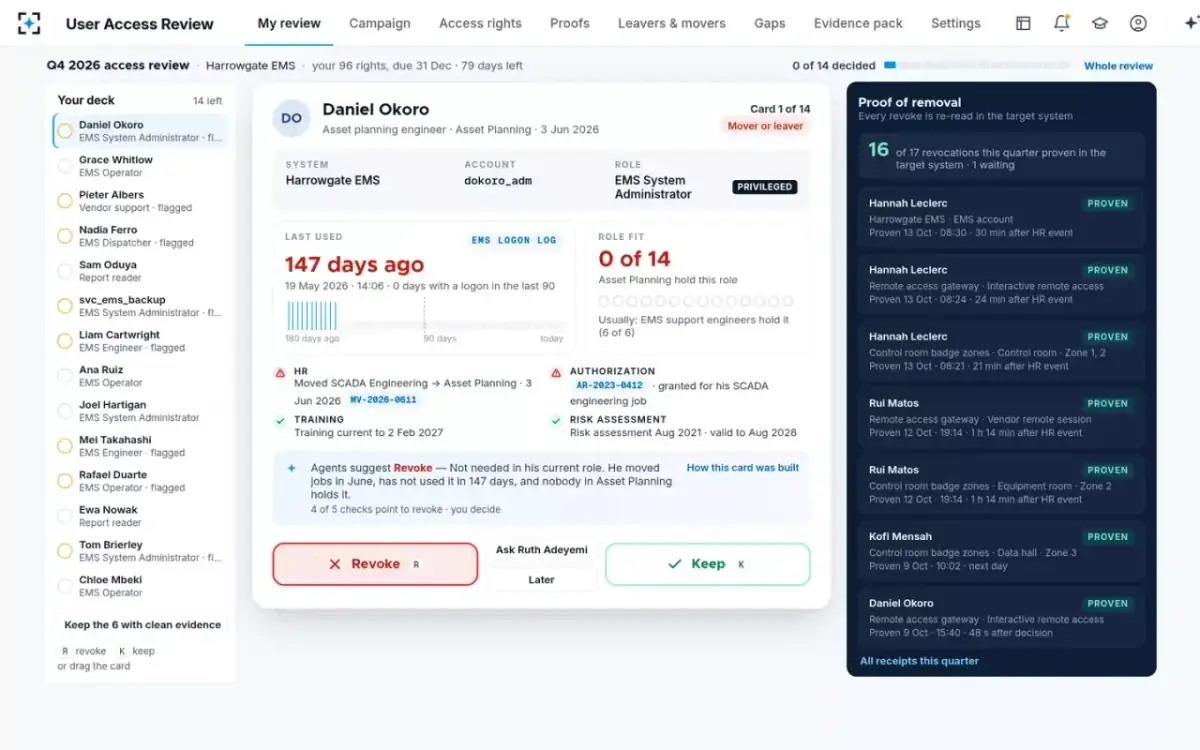1200x750 pixels.
Task: Click the dokoro_adm account name
Action: pos(500,181)
